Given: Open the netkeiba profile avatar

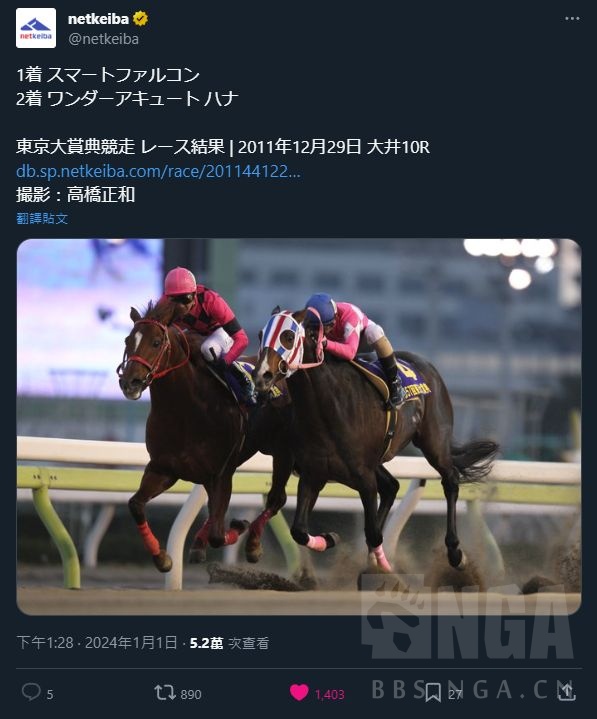Looking at the screenshot, I should click(36, 28).
